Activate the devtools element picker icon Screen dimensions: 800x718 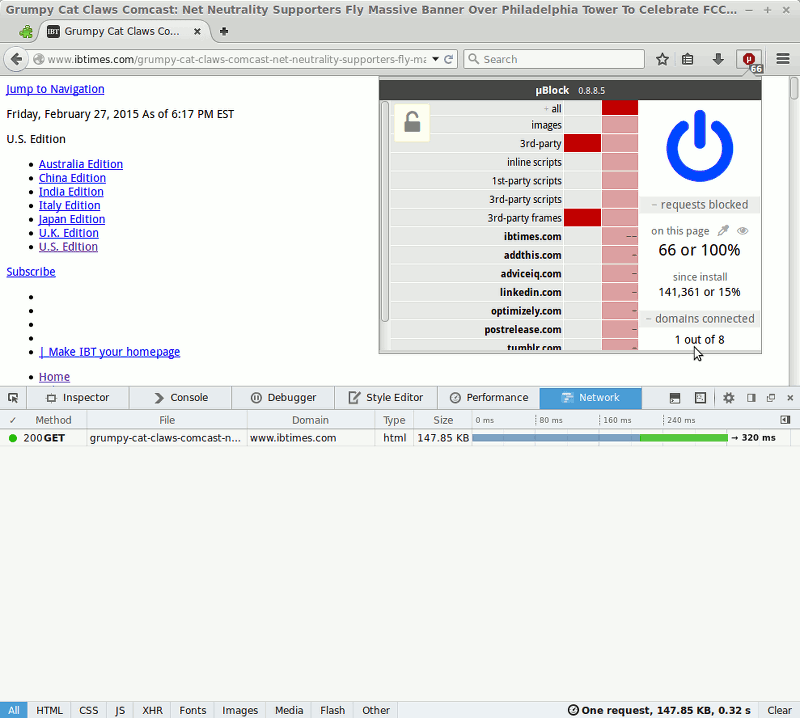13,398
